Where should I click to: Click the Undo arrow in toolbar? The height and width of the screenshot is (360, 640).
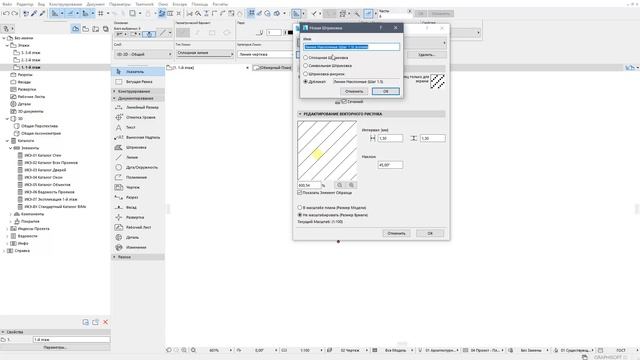coord(6,13)
